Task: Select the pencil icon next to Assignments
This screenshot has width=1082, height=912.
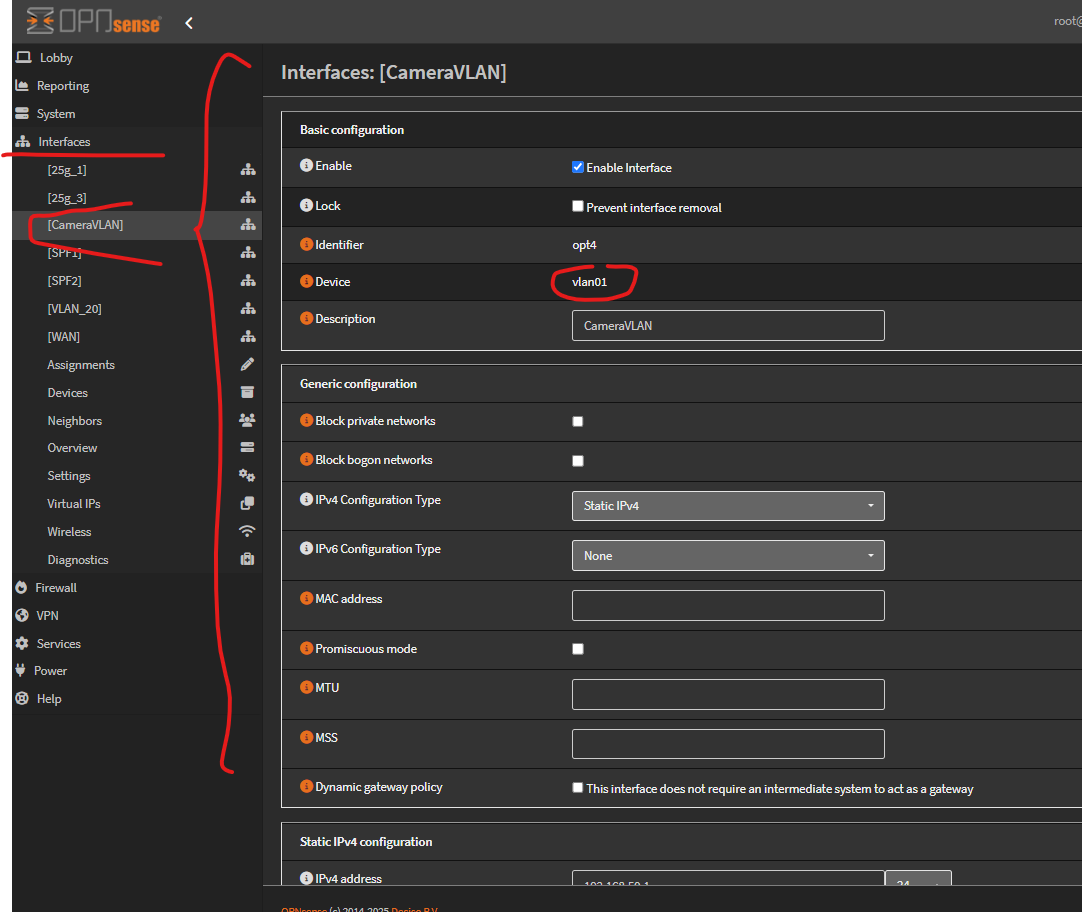Action: click(247, 364)
